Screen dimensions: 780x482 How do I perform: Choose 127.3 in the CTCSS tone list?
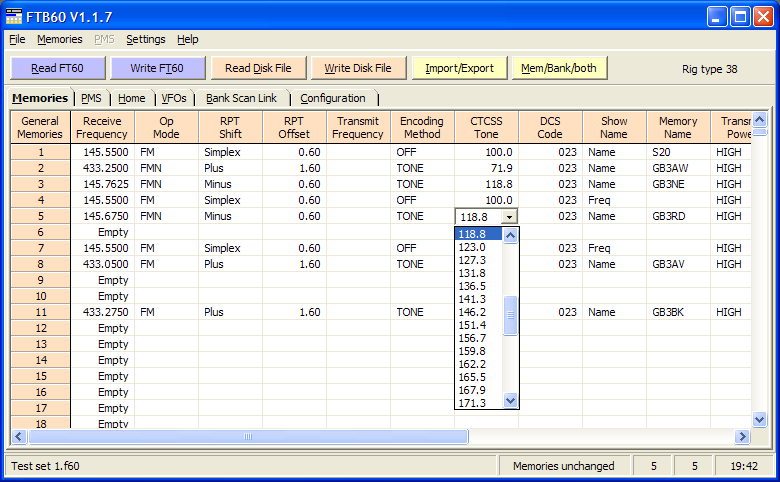point(479,260)
